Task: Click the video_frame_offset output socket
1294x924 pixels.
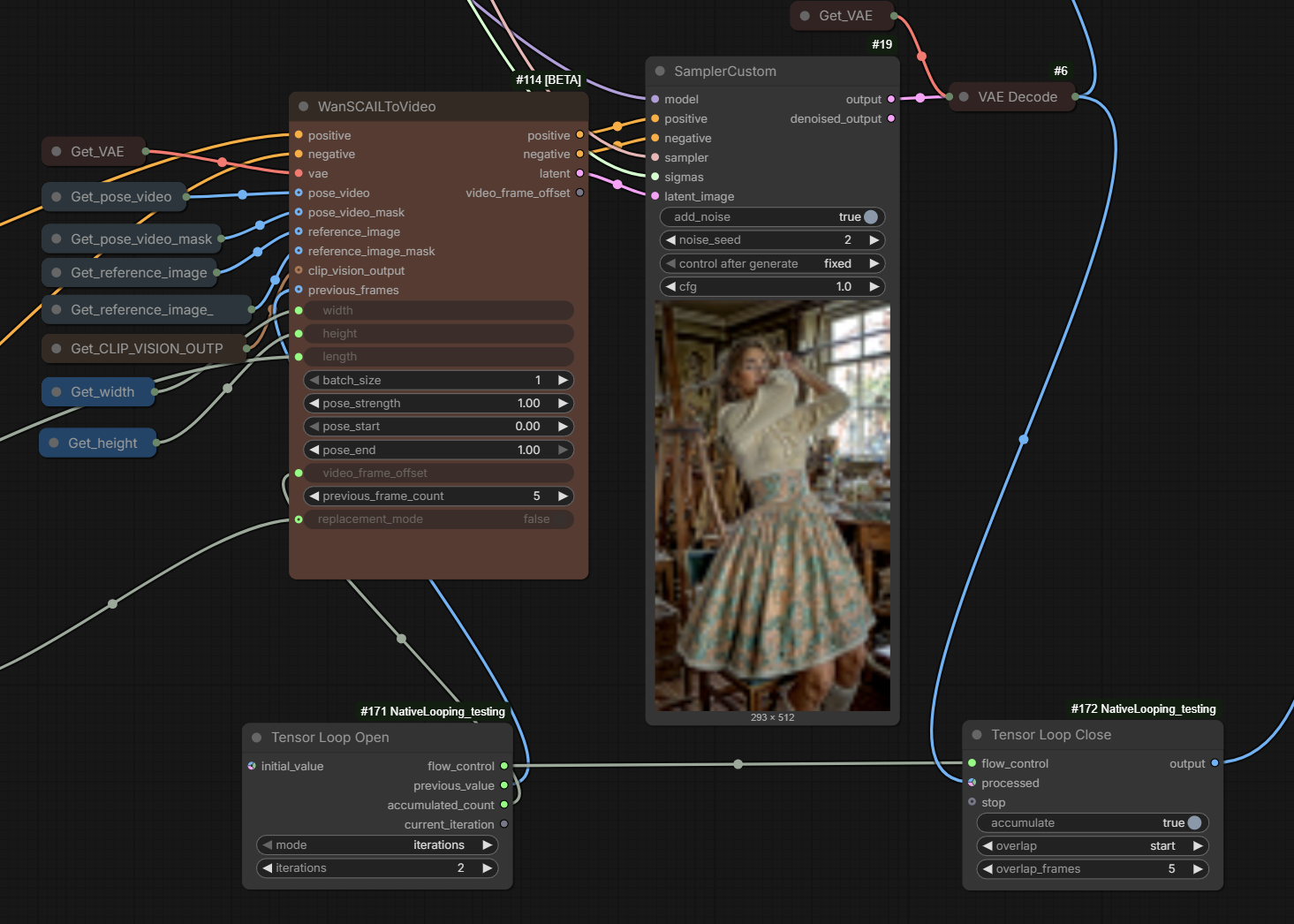Action: click(x=579, y=193)
